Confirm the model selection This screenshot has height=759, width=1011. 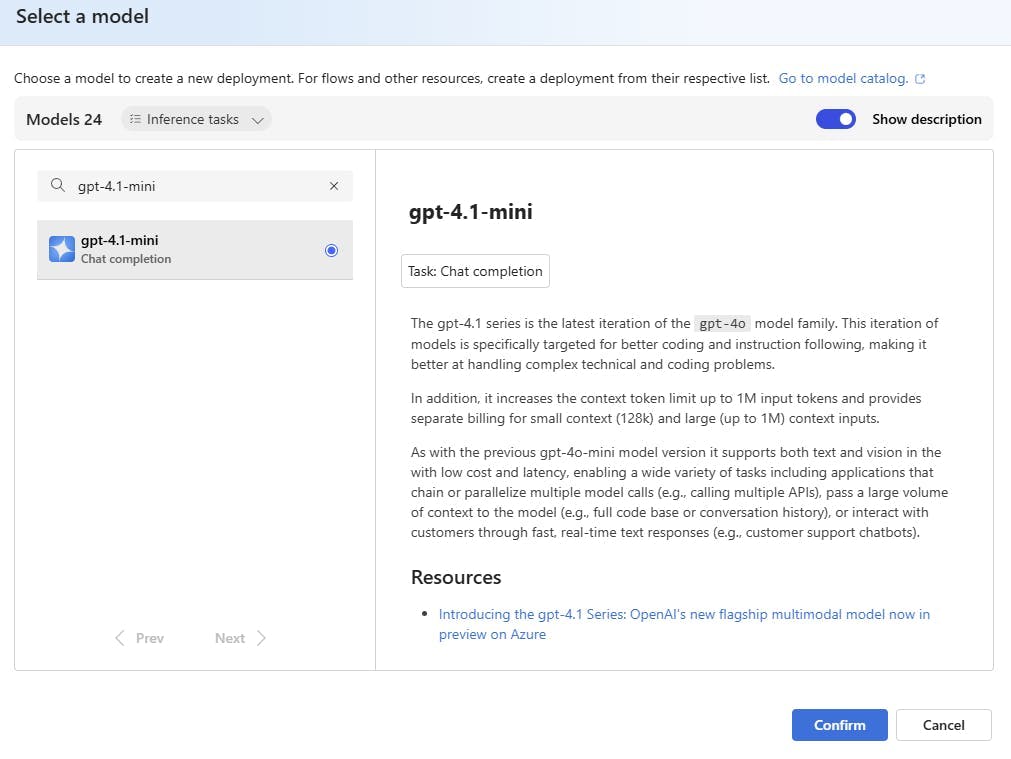839,725
